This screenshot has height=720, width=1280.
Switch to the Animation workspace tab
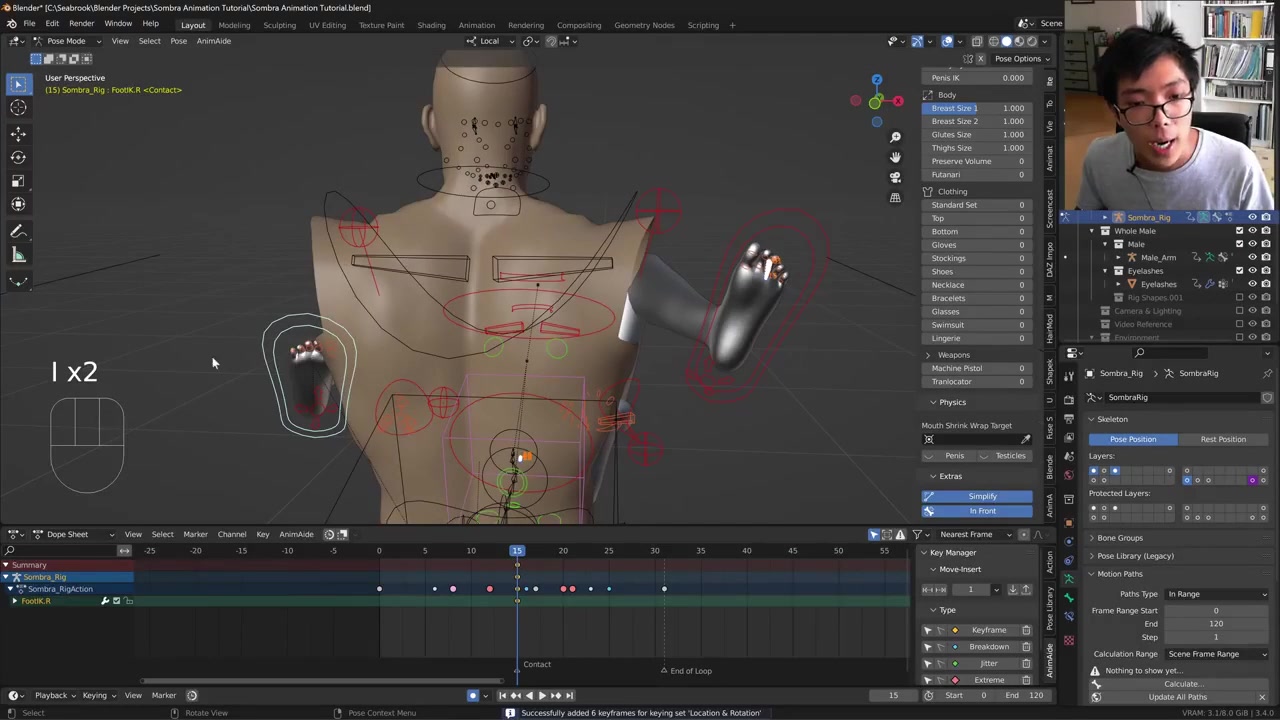click(476, 25)
